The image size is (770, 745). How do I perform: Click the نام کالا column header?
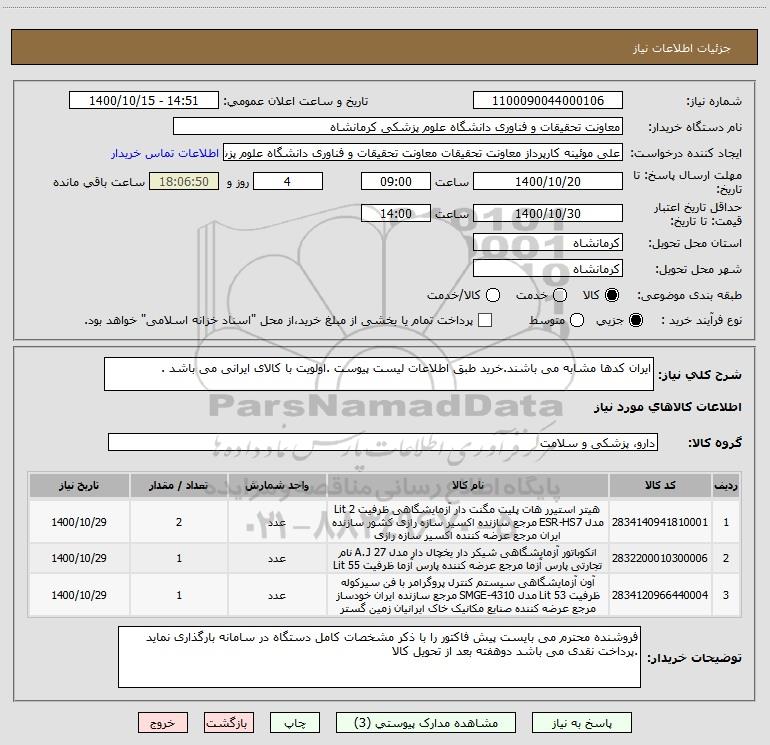point(468,486)
